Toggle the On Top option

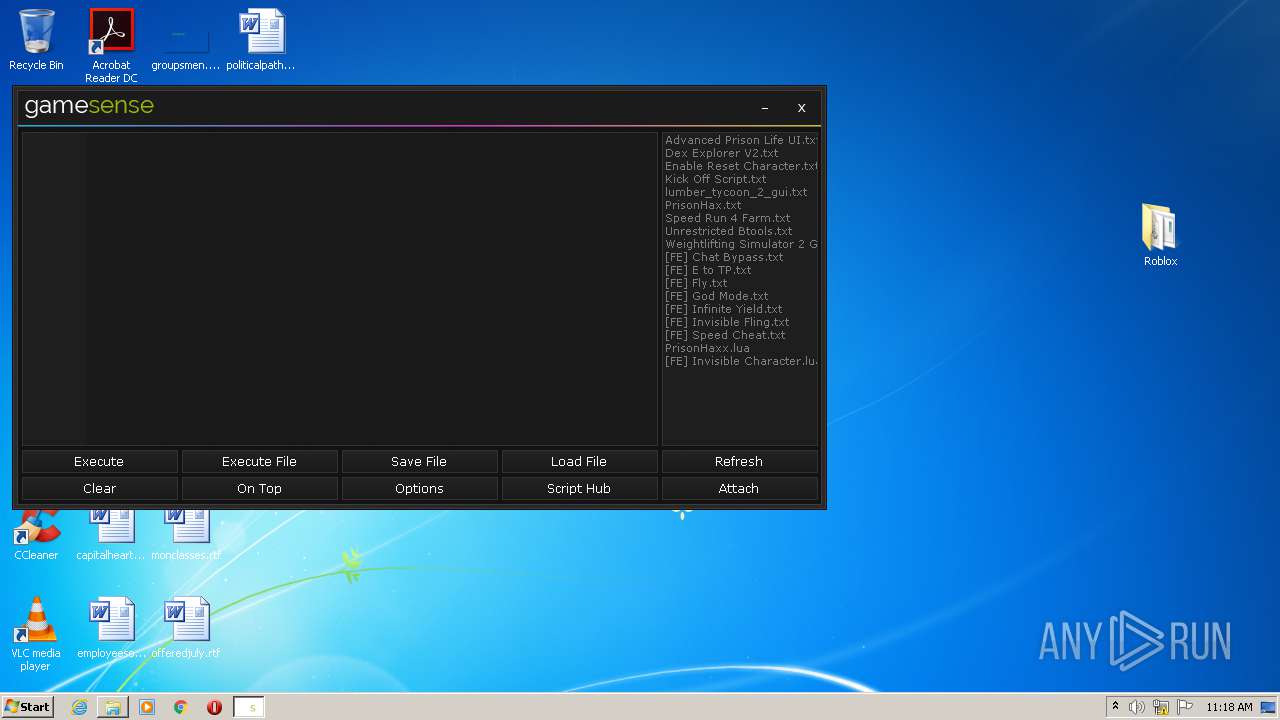point(259,488)
